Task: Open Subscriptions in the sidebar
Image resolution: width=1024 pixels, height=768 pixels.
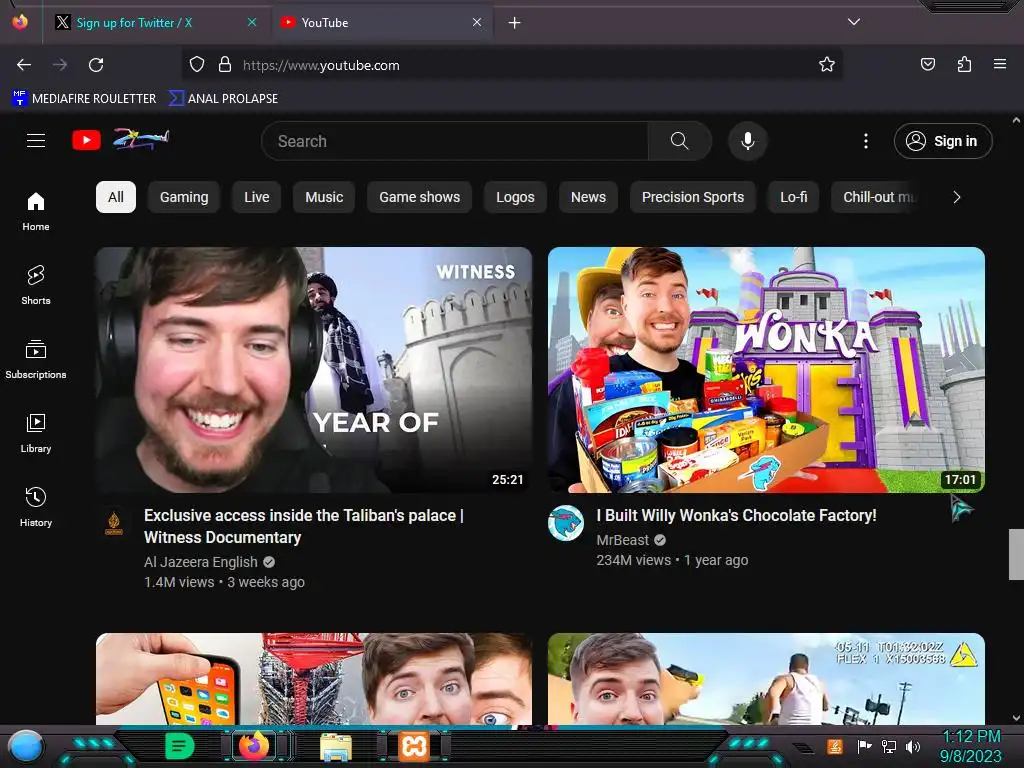Action: (36, 359)
